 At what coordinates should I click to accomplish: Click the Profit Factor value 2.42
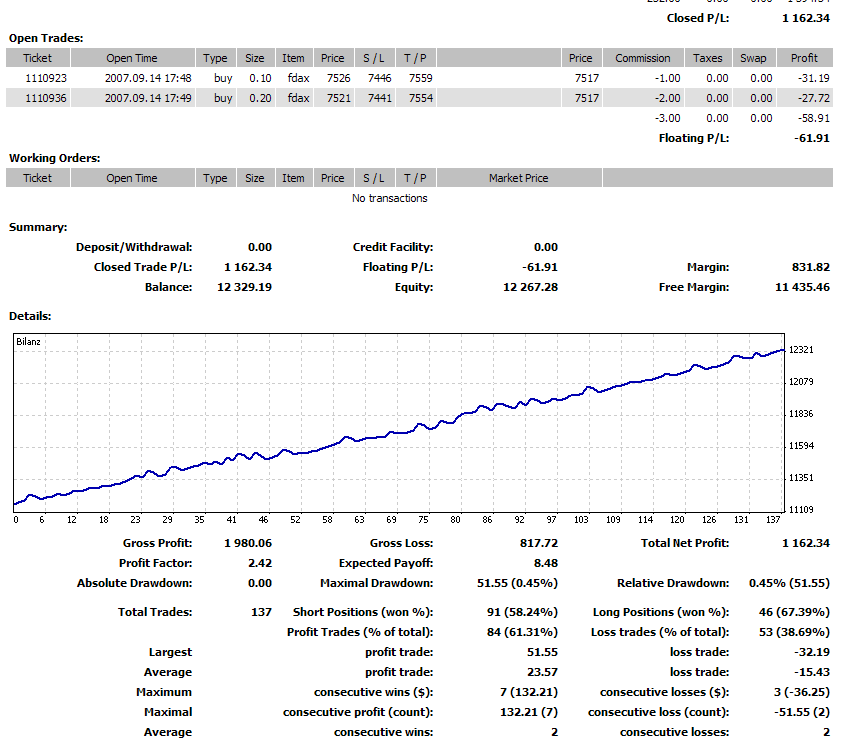(x=259, y=563)
